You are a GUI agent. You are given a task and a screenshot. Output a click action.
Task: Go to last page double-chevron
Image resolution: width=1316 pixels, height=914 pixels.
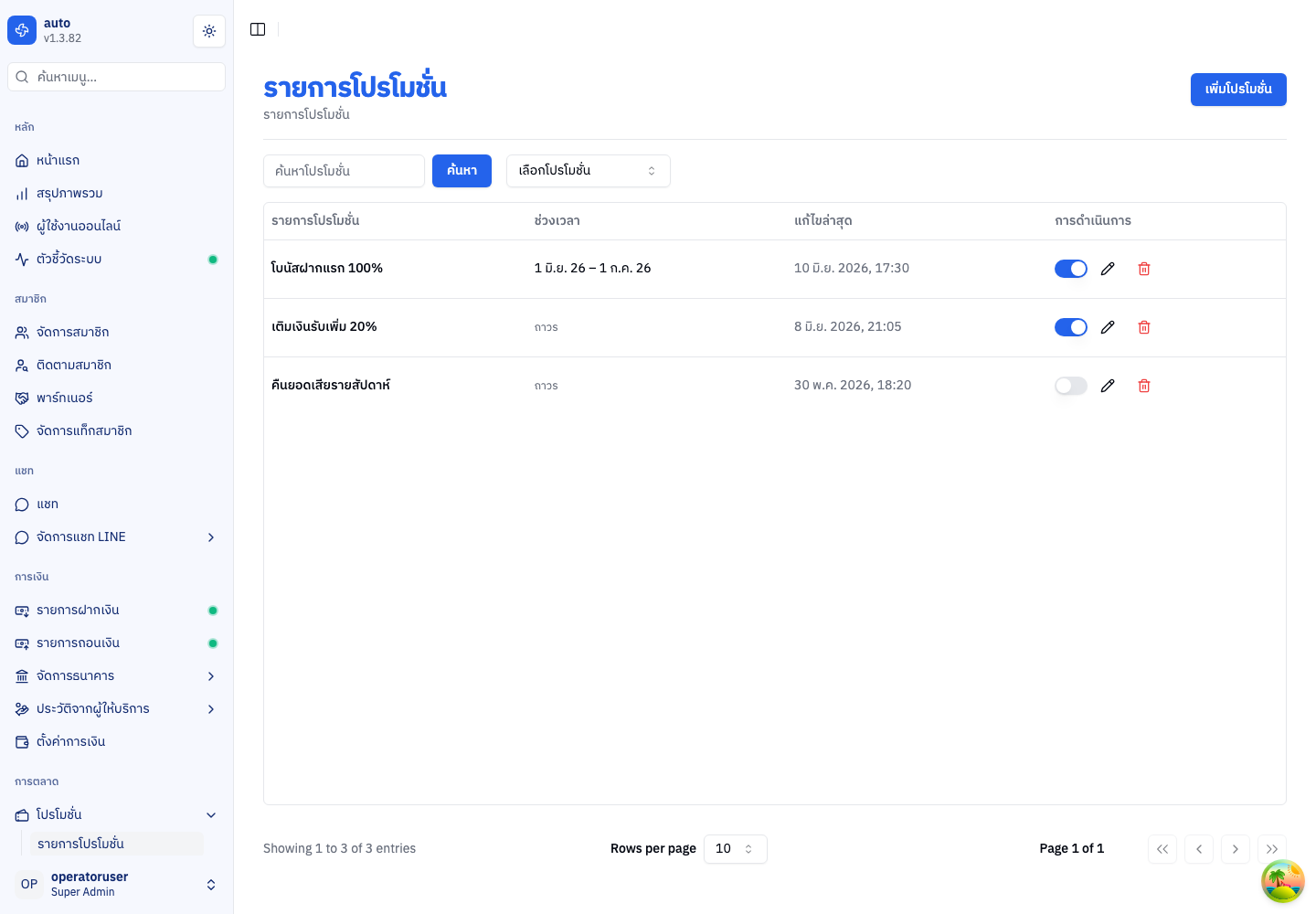pos(1272,849)
